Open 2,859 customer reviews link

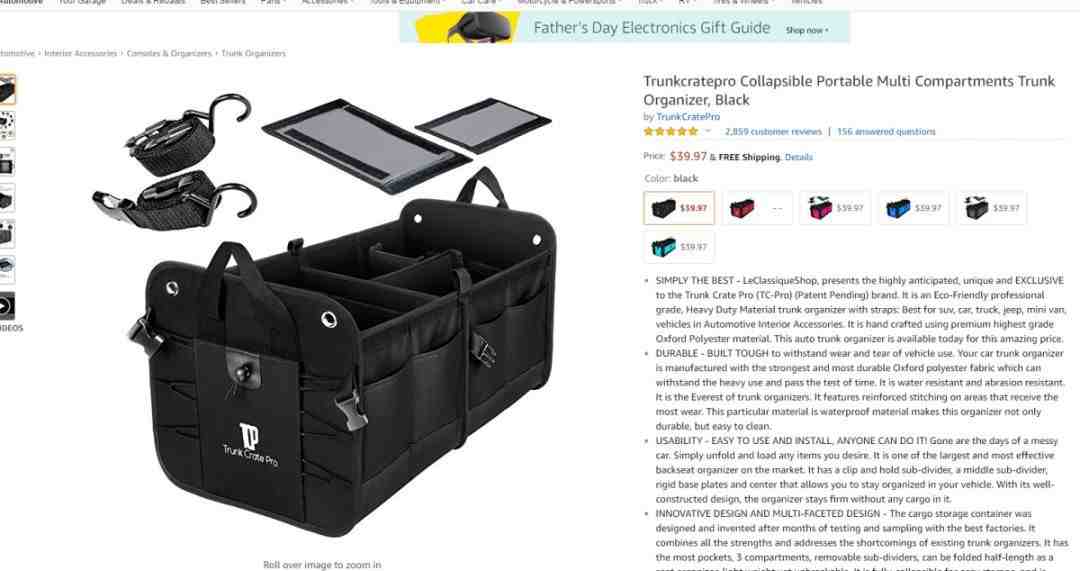tap(773, 132)
